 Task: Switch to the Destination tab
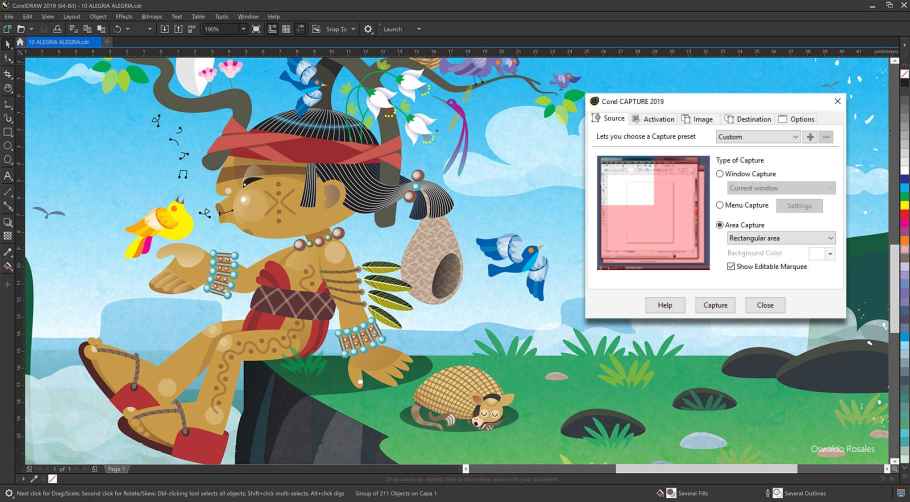747,119
